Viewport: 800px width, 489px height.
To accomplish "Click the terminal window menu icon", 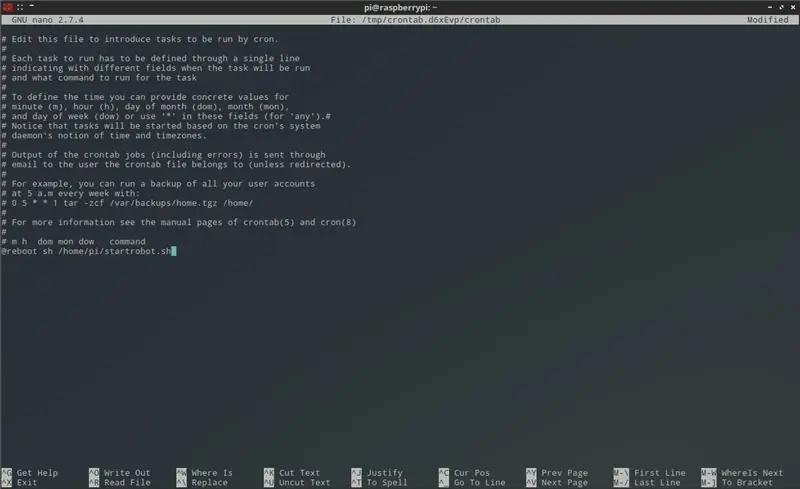I will 8,7.
